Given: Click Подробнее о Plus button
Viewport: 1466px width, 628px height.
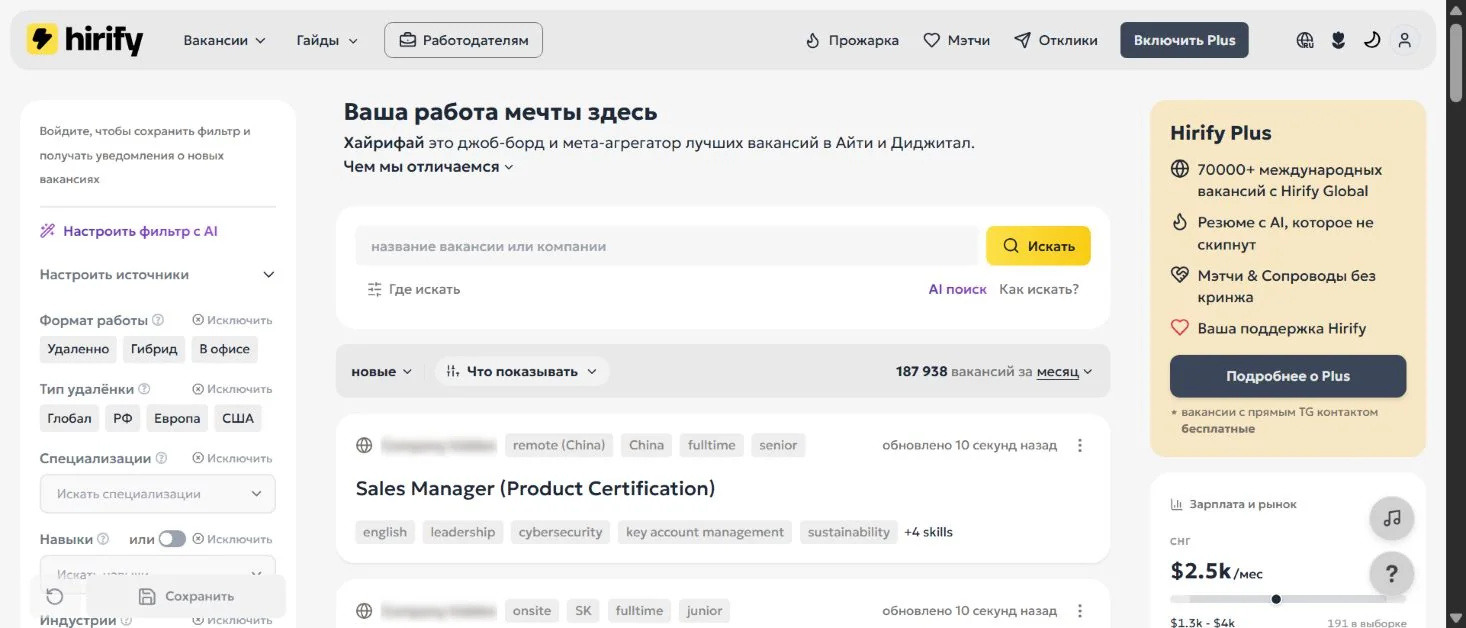Looking at the screenshot, I should [x=1288, y=376].
